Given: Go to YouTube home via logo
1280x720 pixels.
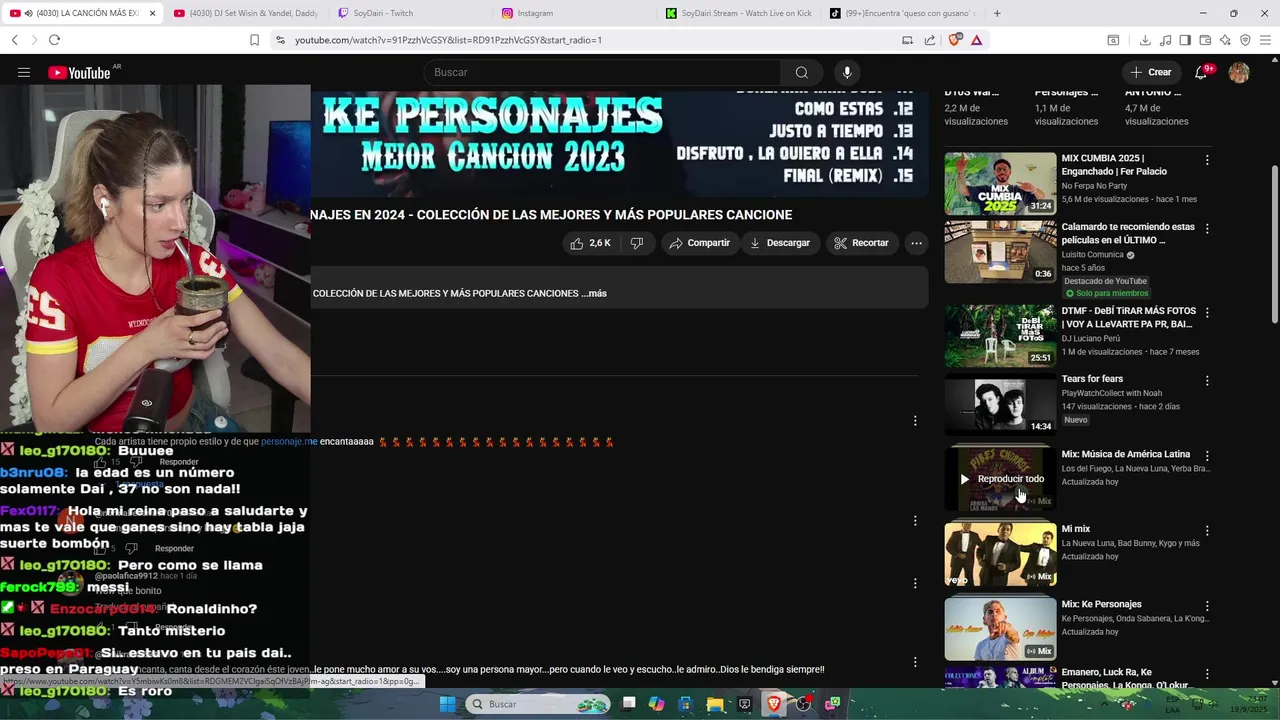Looking at the screenshot, I should pyautogui.click(x=79, y=72).
